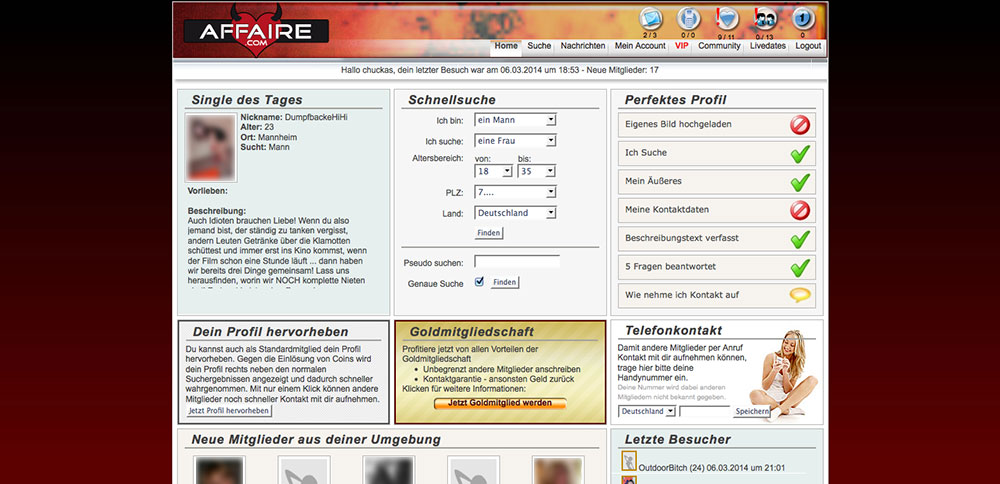Open the 'Ich bin' dropdown
Screen dimensions: 1000x484
point(515,120)
